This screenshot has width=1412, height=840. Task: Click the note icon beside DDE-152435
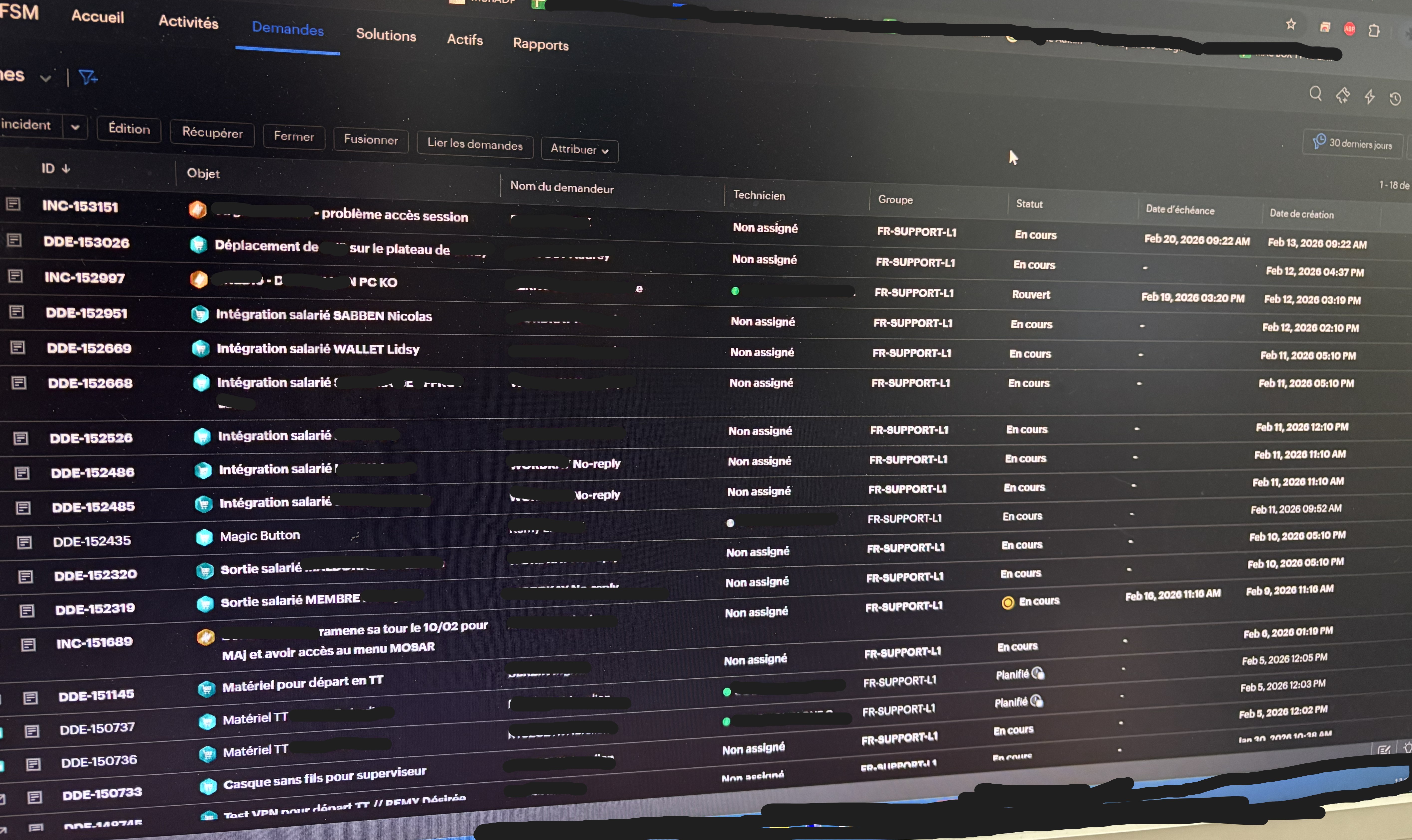[x=24, y=542]
